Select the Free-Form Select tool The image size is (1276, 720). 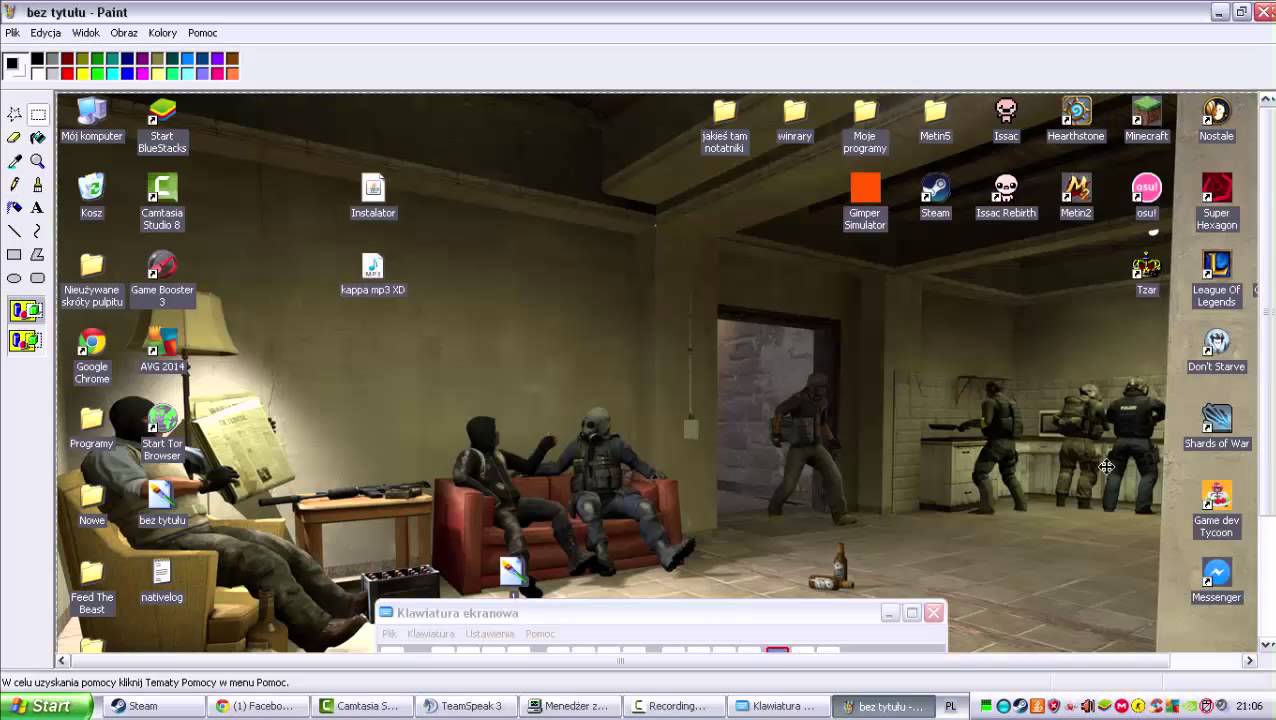tap(14, 114)
